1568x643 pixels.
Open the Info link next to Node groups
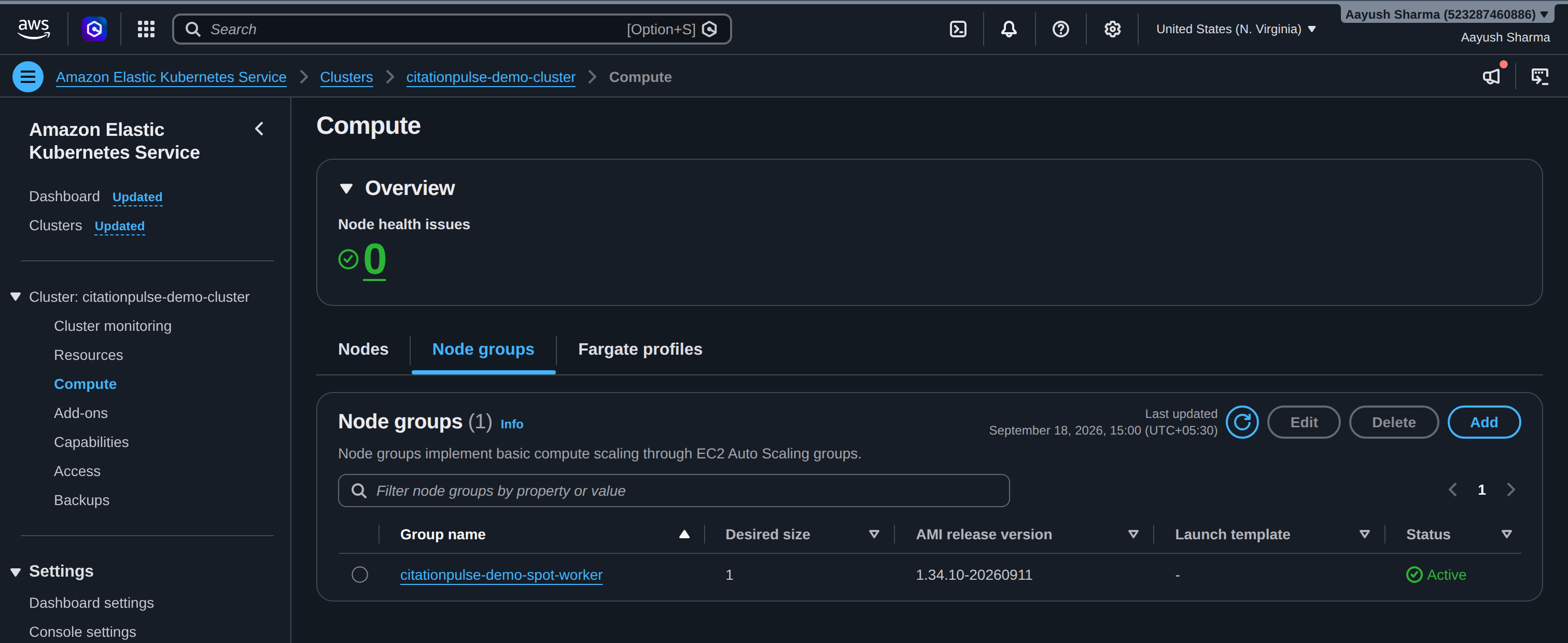point(512,424)
